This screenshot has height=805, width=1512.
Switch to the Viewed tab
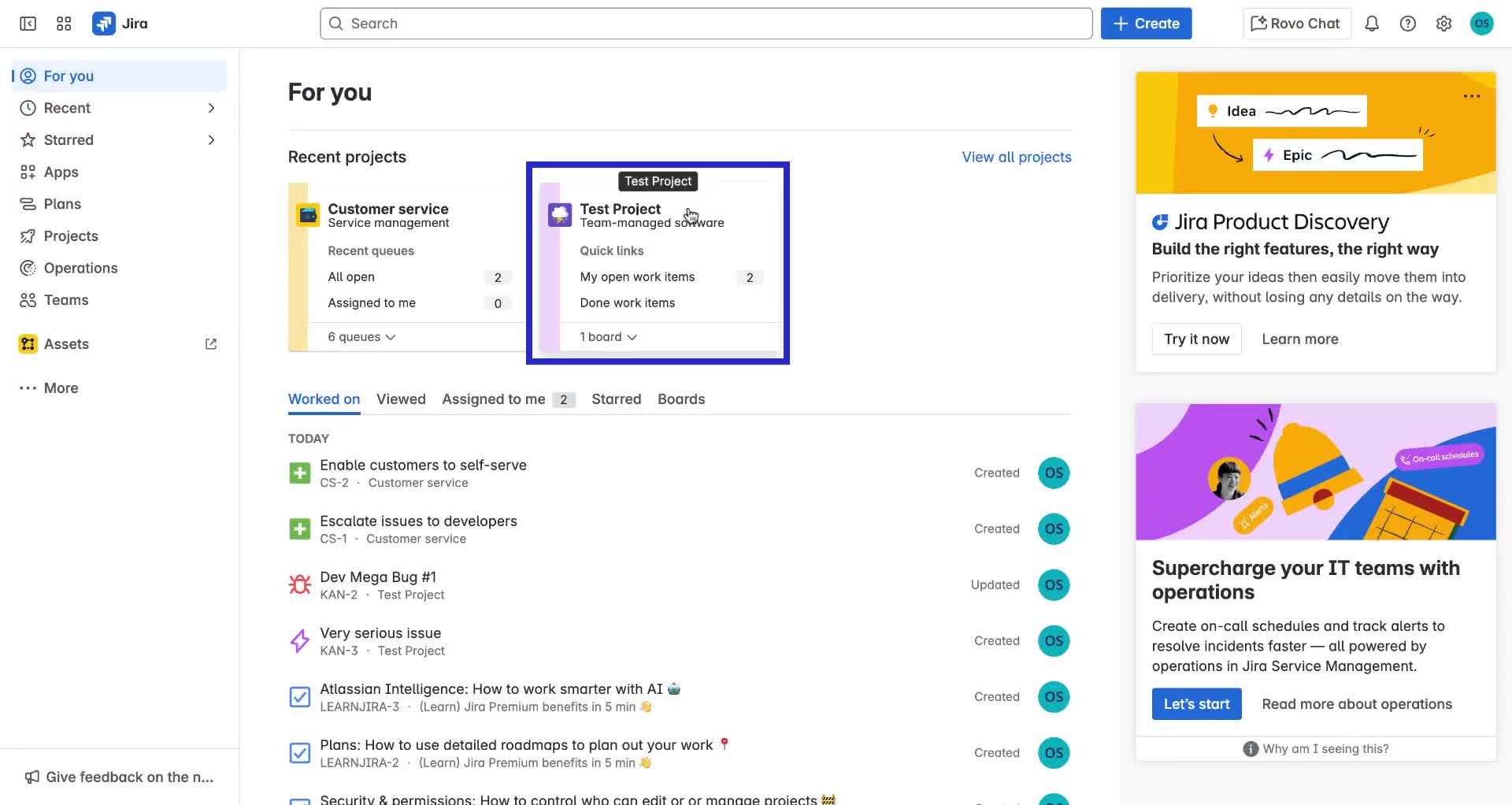coord(401,399)
